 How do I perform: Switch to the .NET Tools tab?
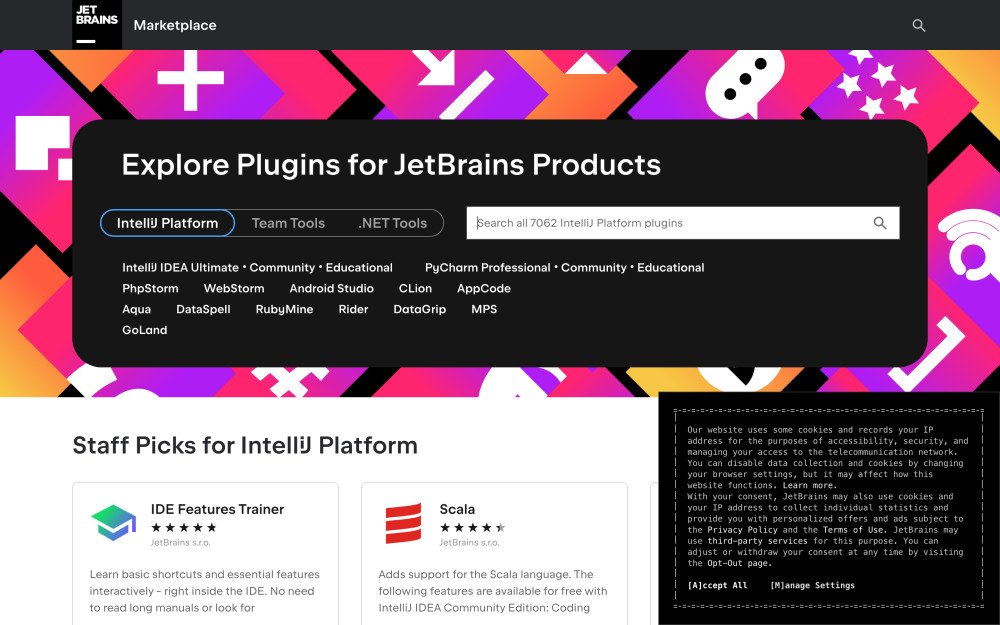[x=393, y=223]
